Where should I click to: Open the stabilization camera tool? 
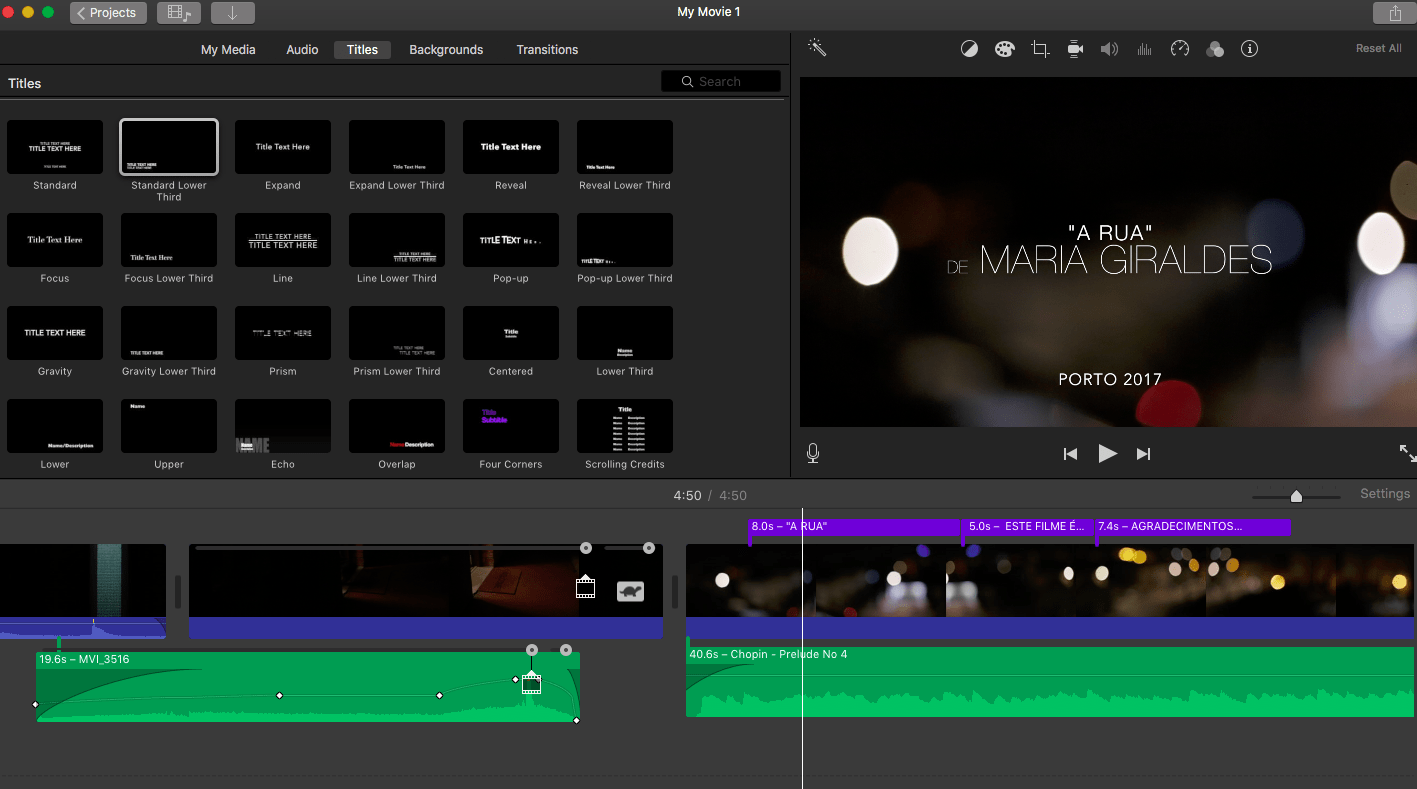(1075, 49)
